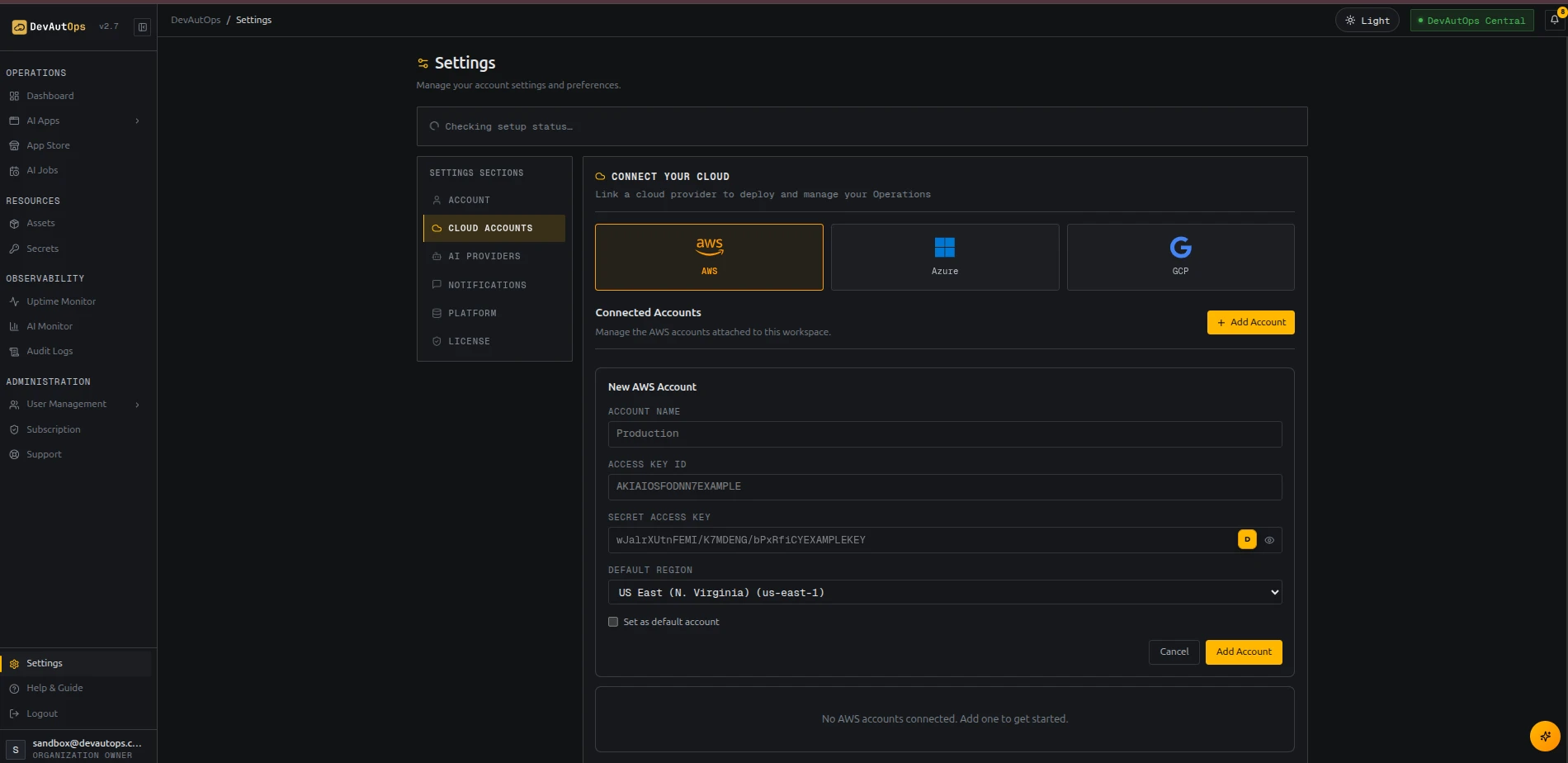Switch to Light theme

coord(1367,21)
